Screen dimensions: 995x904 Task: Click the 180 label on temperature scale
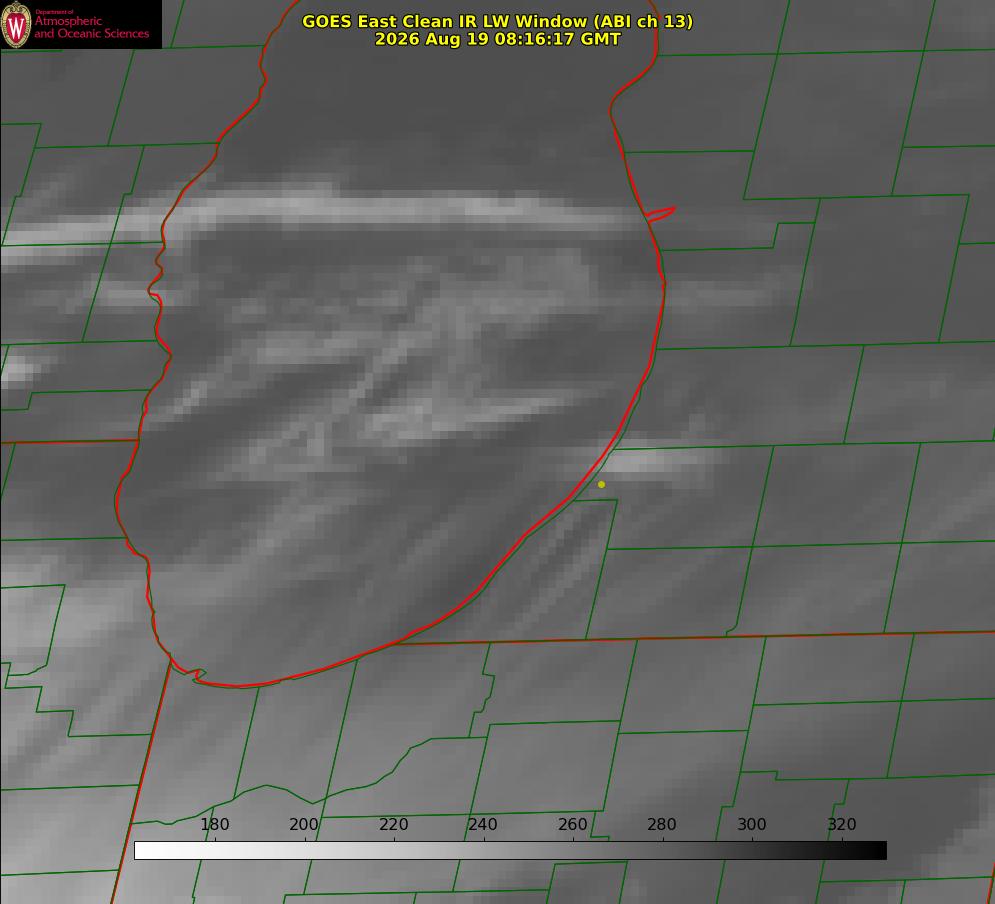pyautogui.click(x=214, y=824)
